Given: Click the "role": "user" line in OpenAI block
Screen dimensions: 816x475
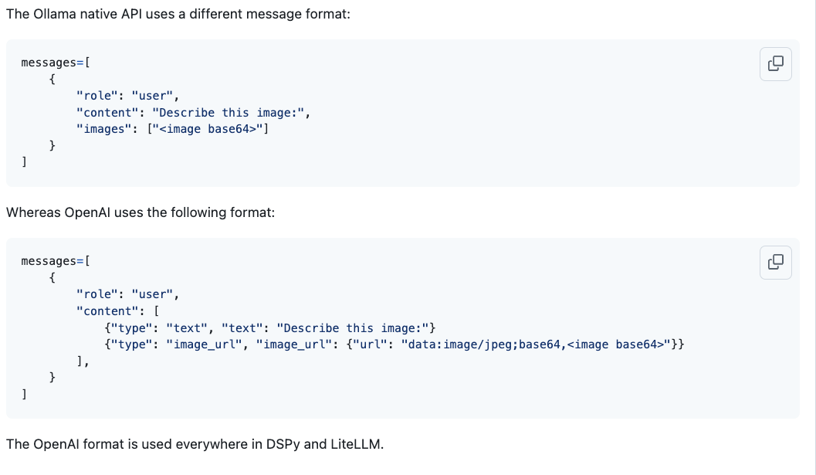Looking at the screenshot, I should (127, 294).
